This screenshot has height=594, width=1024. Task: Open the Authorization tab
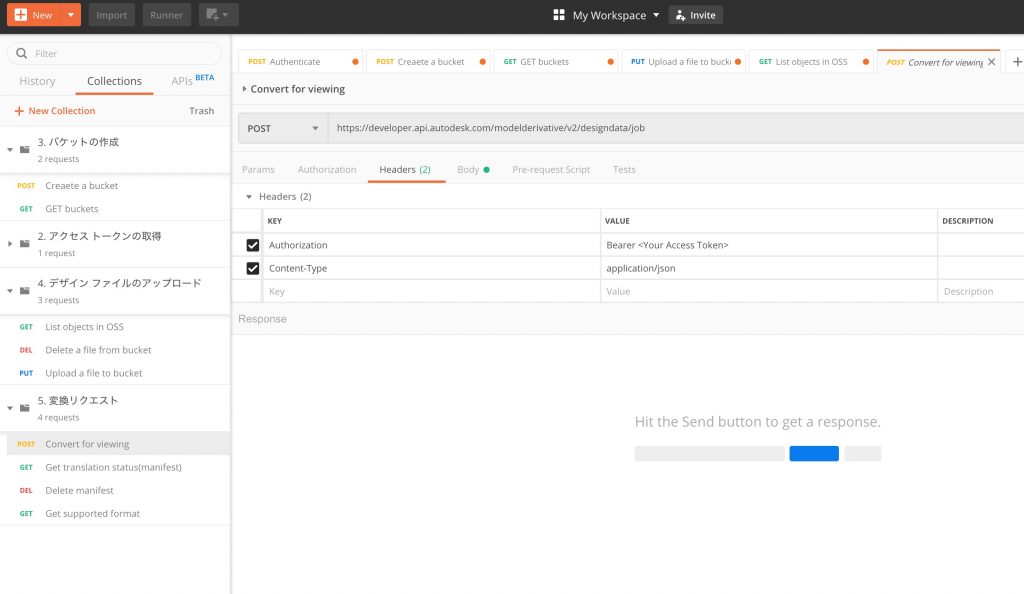(x=327, y=170)
